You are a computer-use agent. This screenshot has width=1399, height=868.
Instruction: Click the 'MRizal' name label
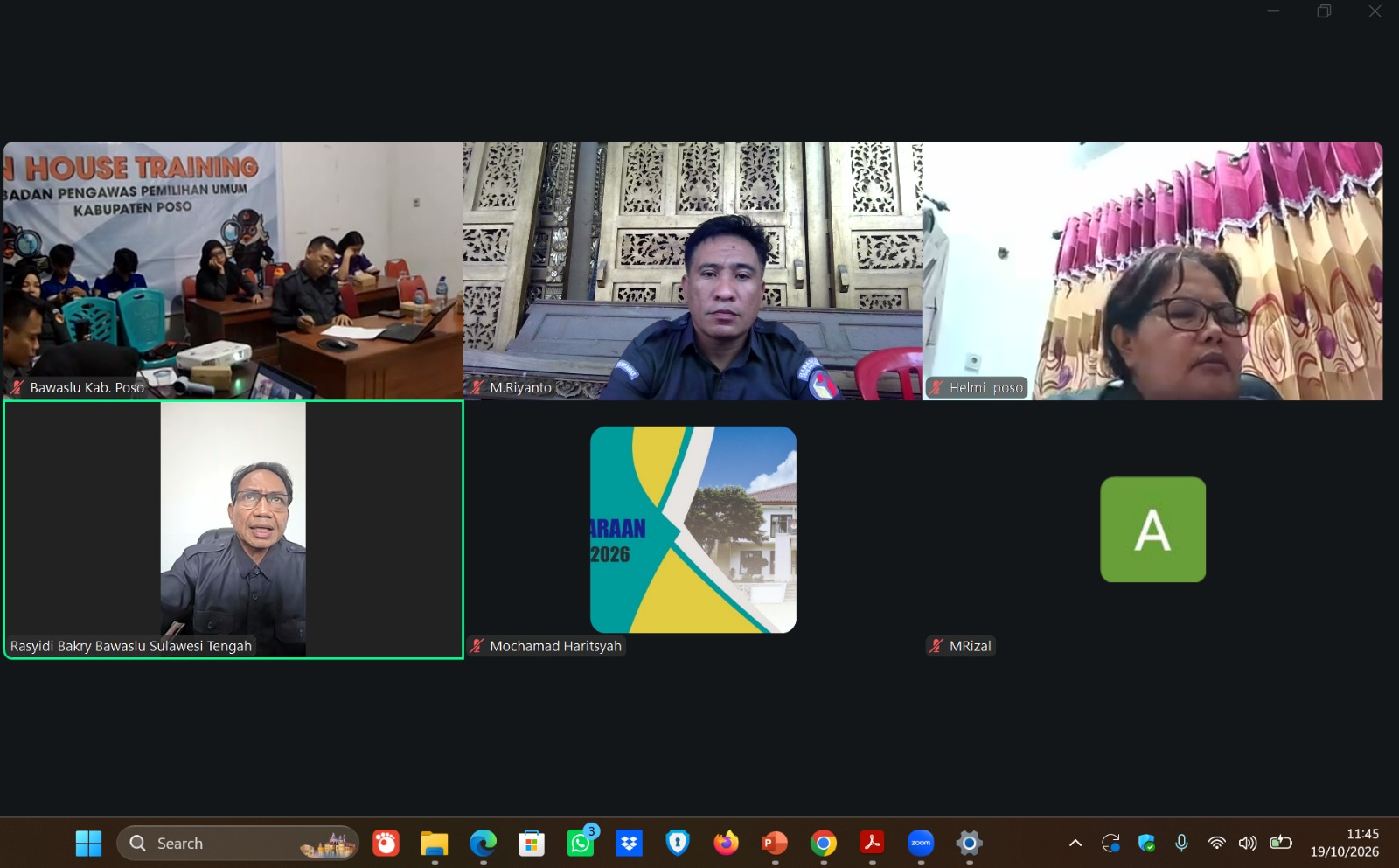971,647
